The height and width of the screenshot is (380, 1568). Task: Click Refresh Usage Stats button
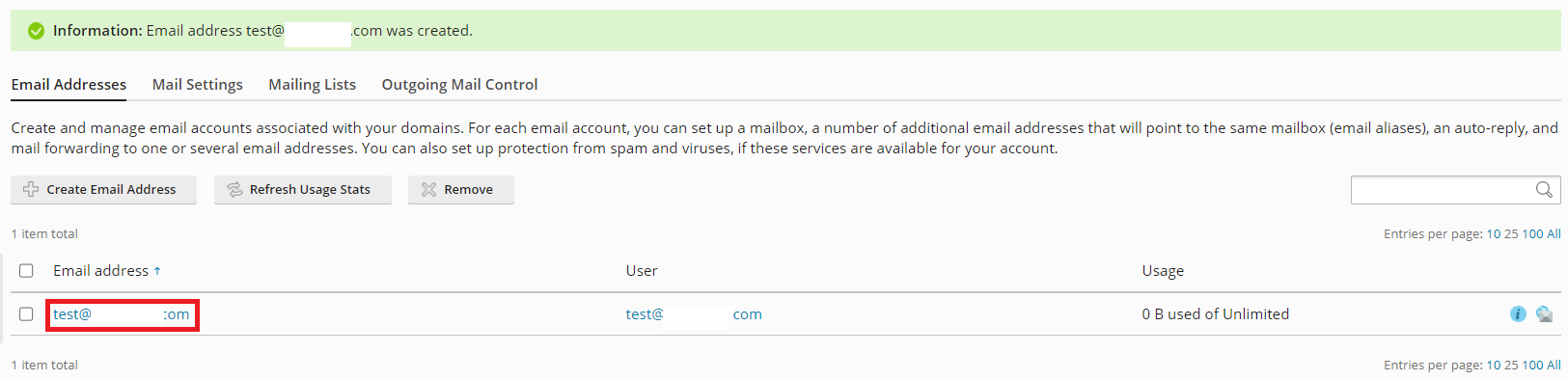tap(303, 190)
